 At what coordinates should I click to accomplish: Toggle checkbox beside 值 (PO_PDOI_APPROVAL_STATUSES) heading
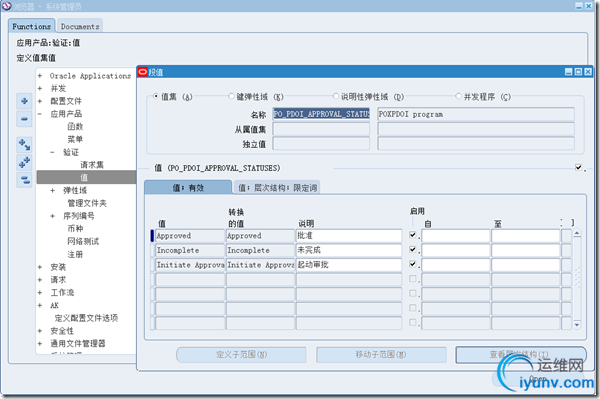578,168
